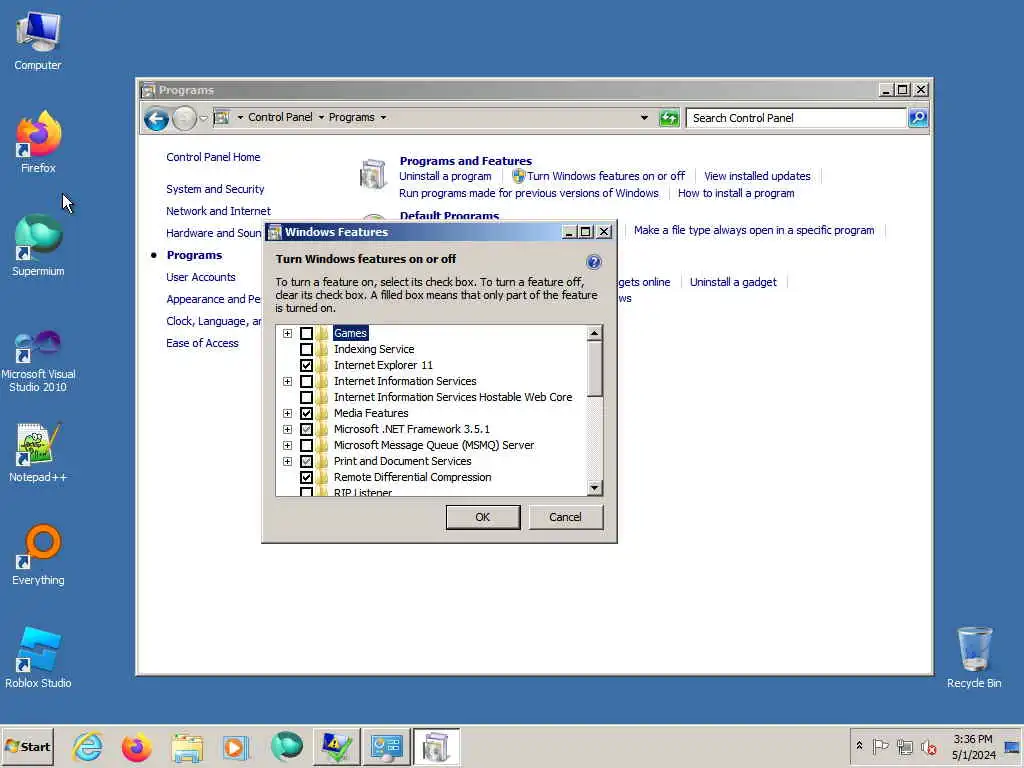
Task: Open System and Security category
Action: (x=215, y=189)
